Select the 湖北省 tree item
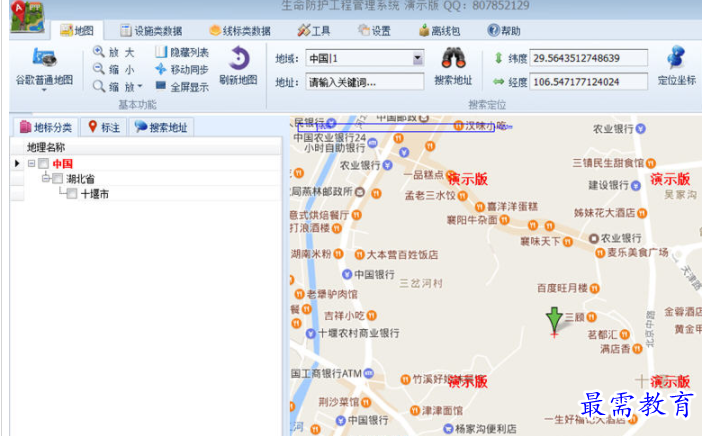This screenshot has width=702, height=436. pos(81,179)
